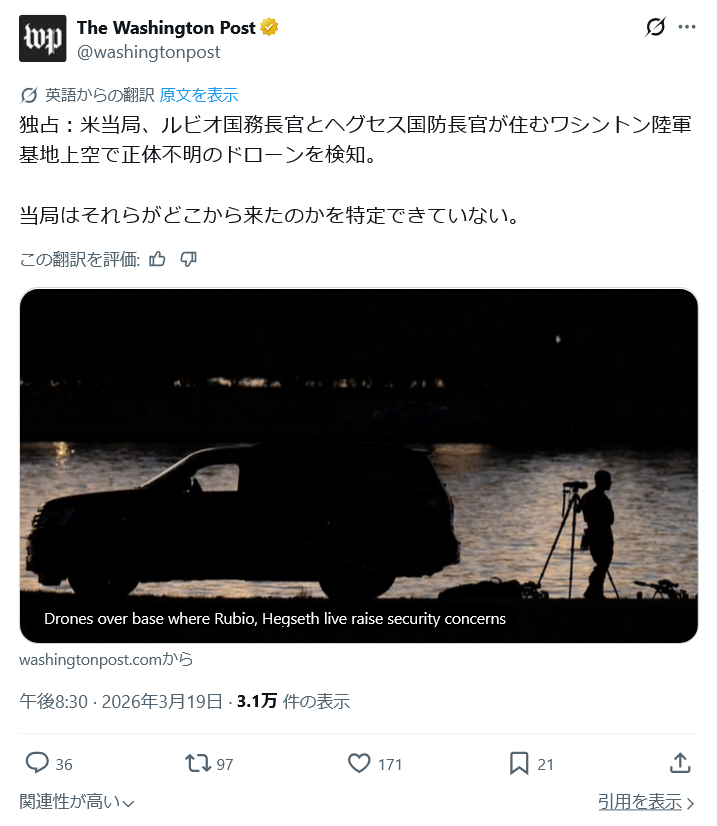Click the @washingtonpost handle
The width and height of the screenshot is (717, 826).
click(x=149, y=52)
